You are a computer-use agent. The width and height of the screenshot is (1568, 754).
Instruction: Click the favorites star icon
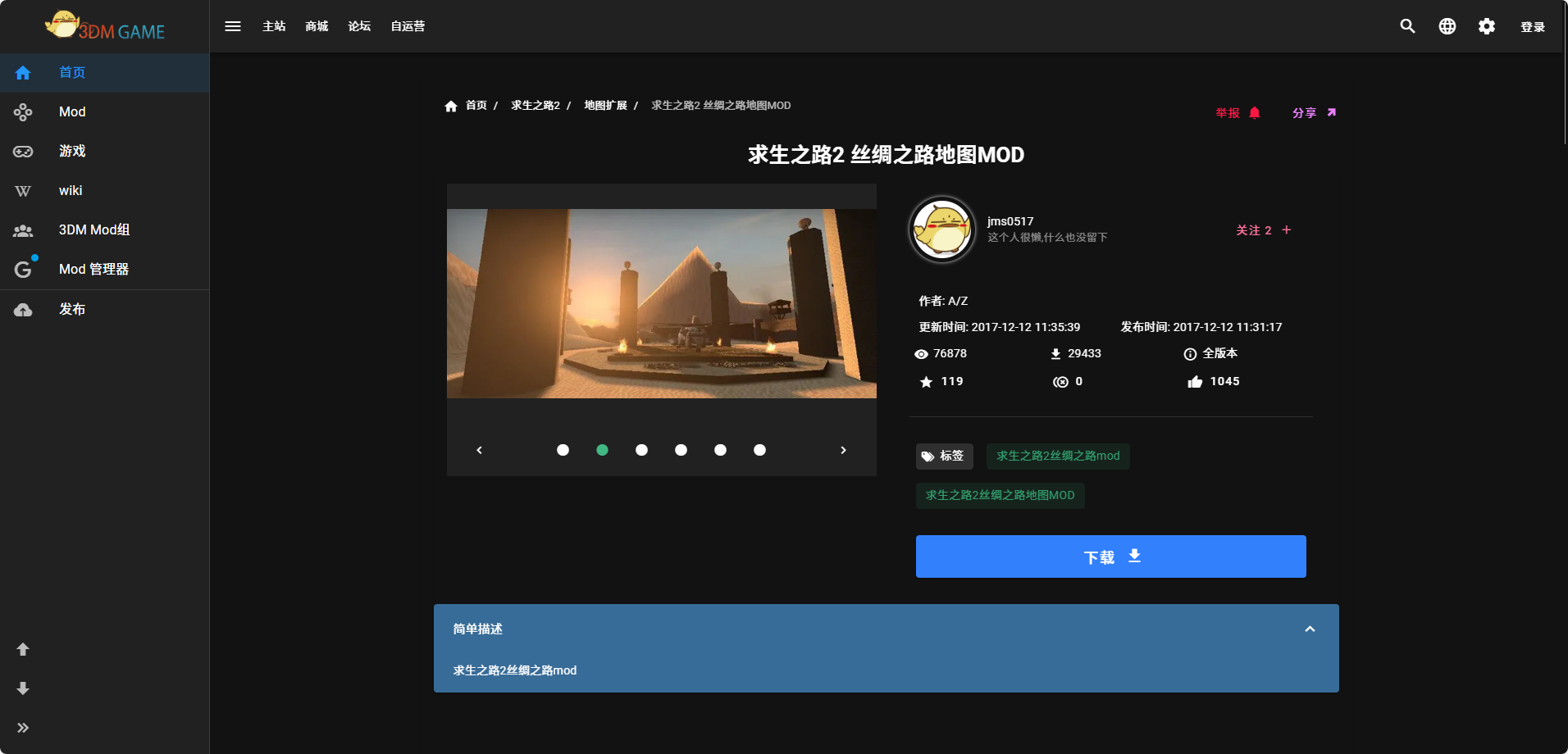[926, 382]
